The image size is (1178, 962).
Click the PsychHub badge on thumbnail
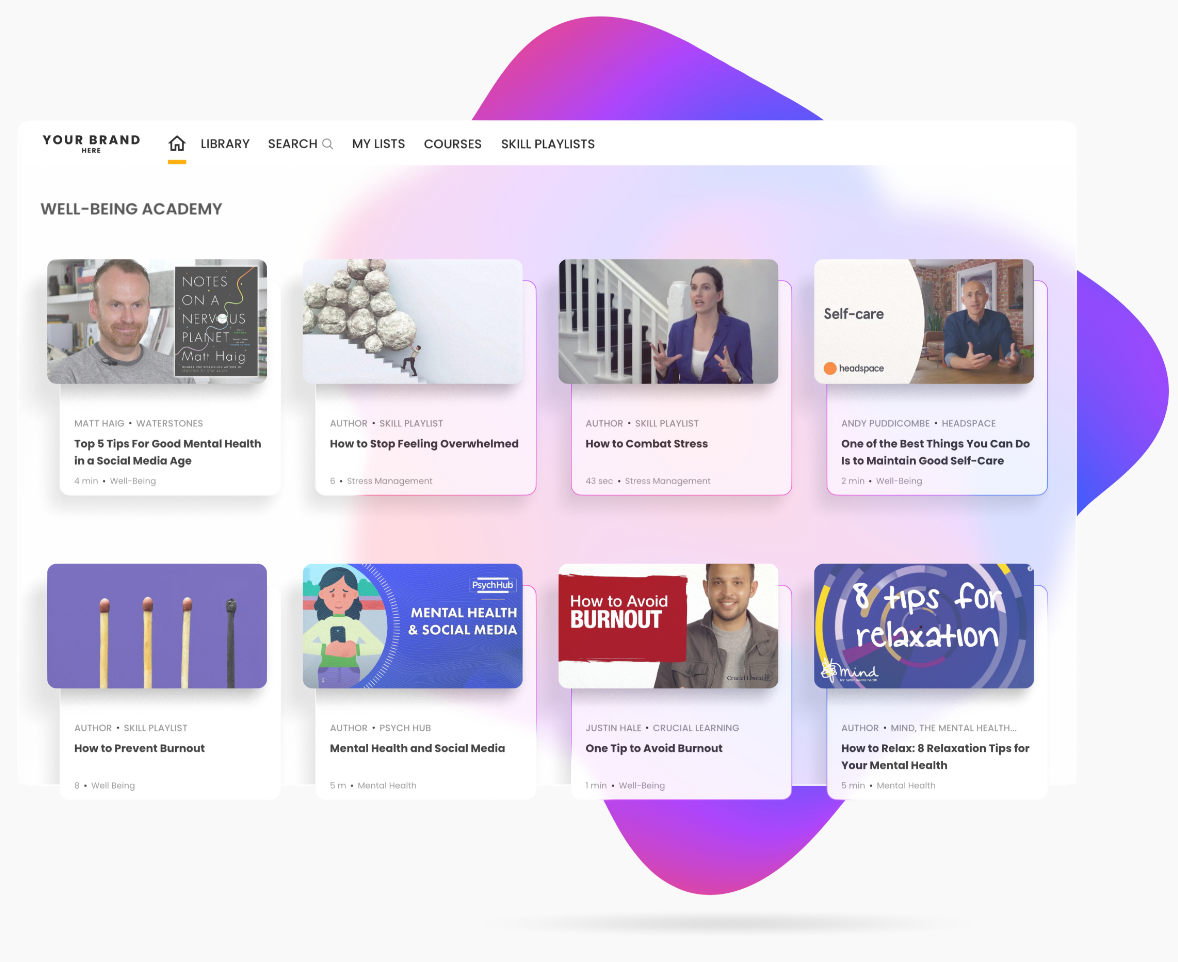[x=493, y=585]
